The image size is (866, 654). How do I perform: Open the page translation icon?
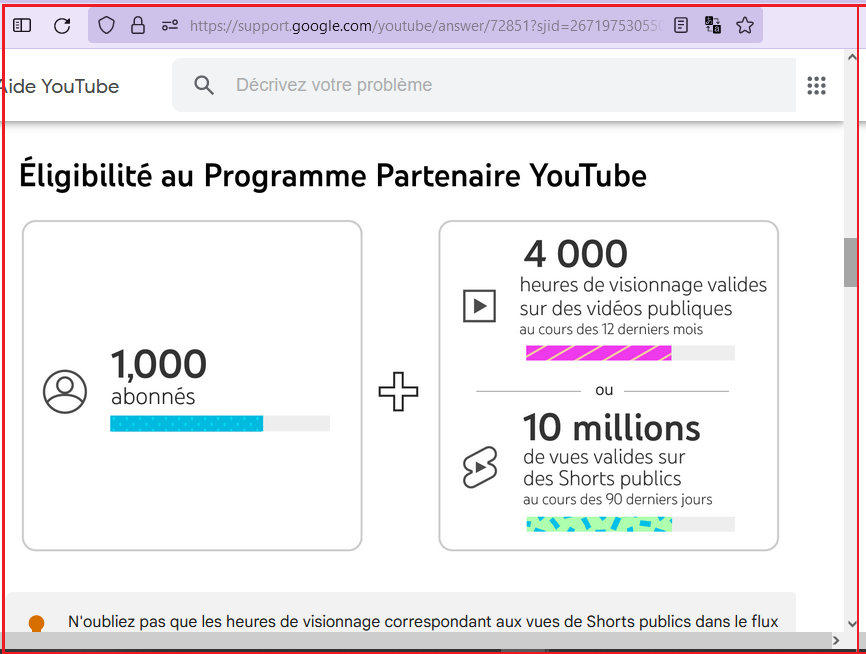click(x=713, y=26)
